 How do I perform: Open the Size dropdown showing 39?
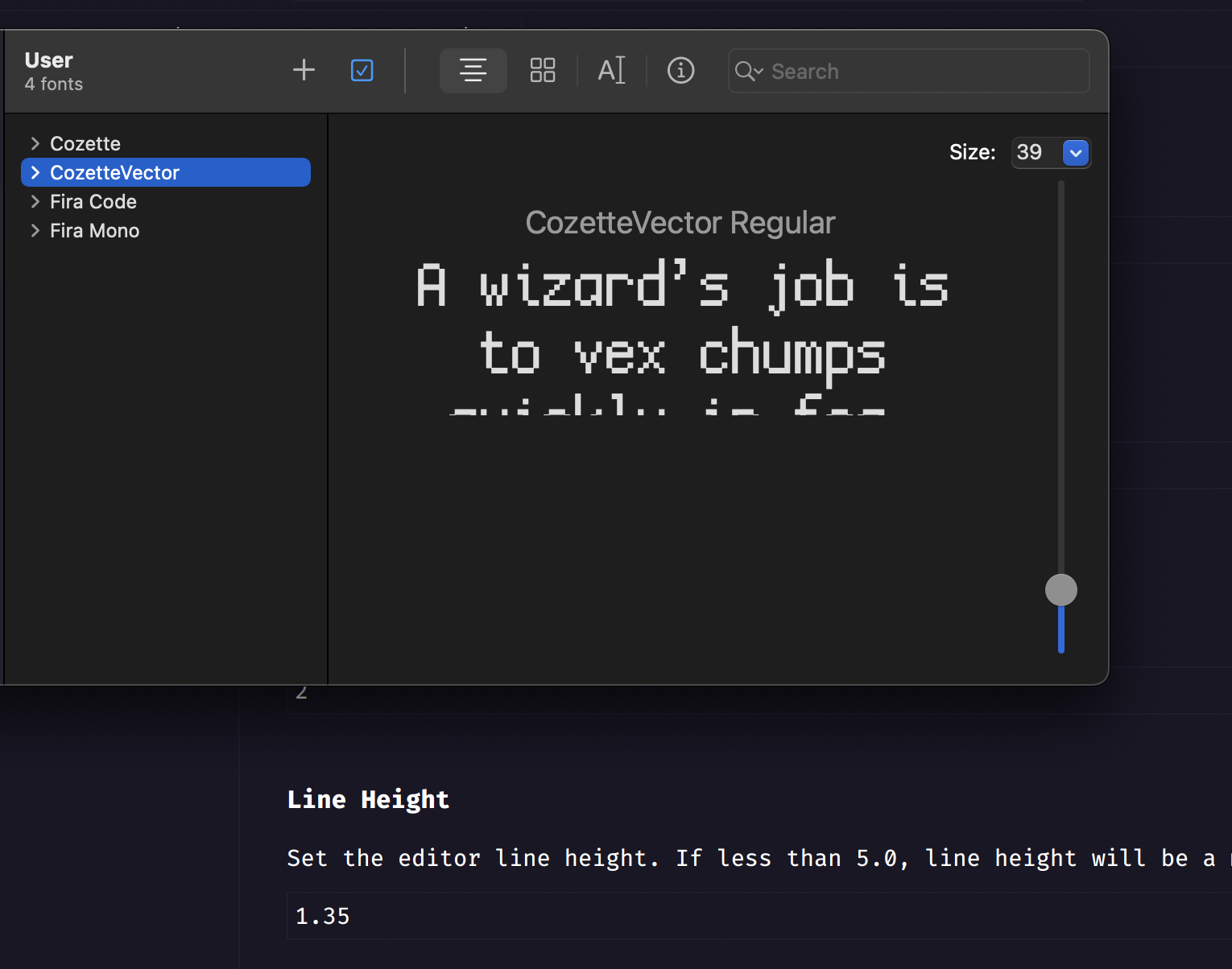1076,152
